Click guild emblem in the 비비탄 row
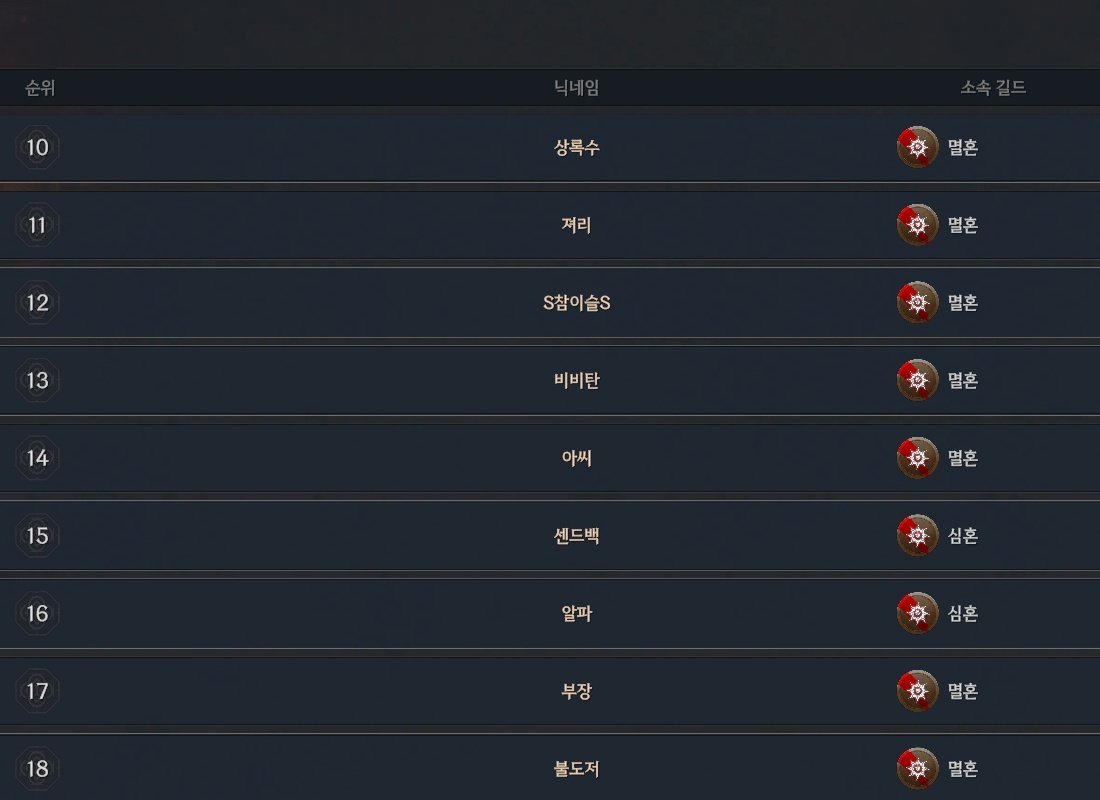 coord(918,380)
